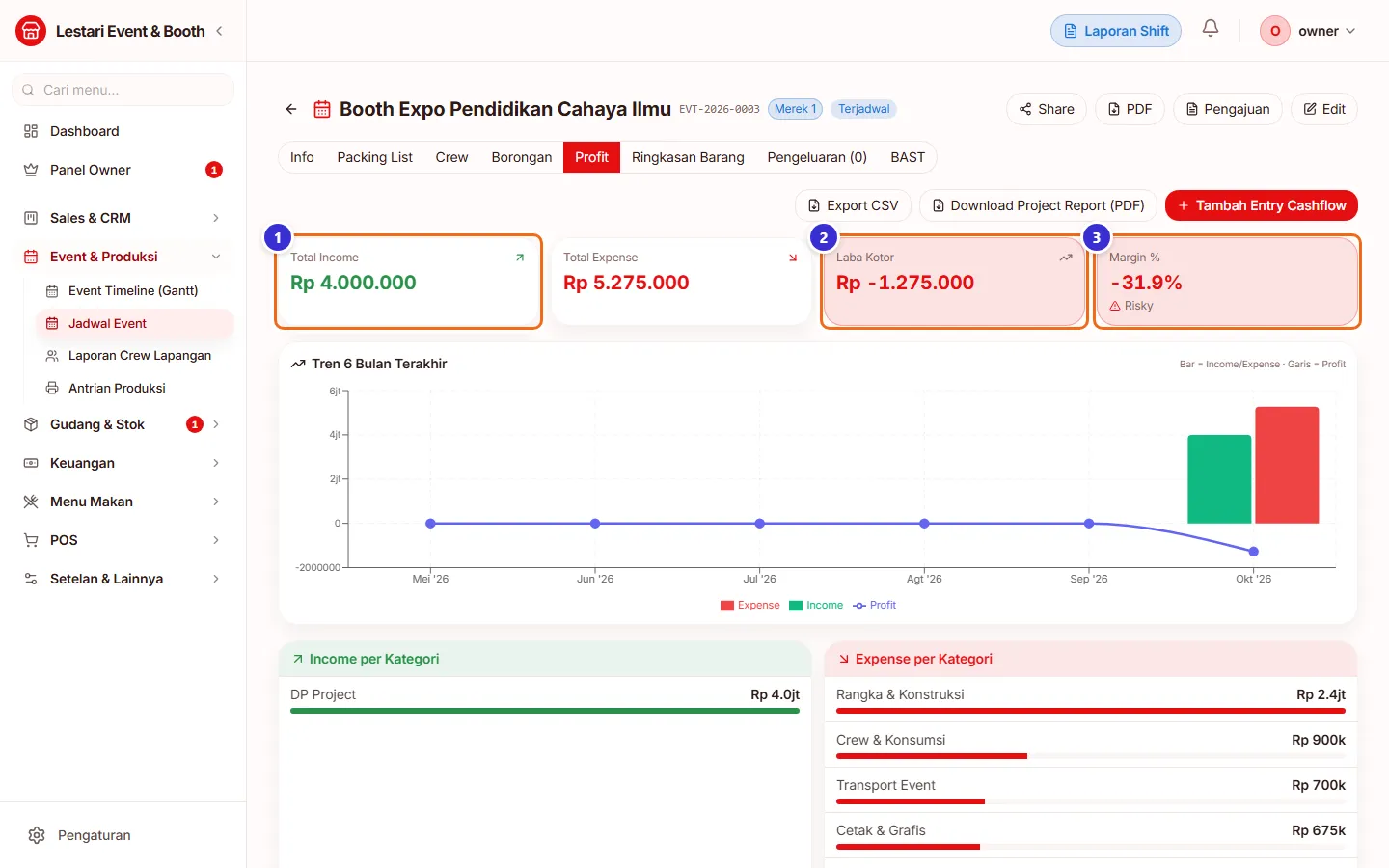Select the Ringkasan Barang tab
This screenshot has height=868, width=1389.
tap(688, 157)
